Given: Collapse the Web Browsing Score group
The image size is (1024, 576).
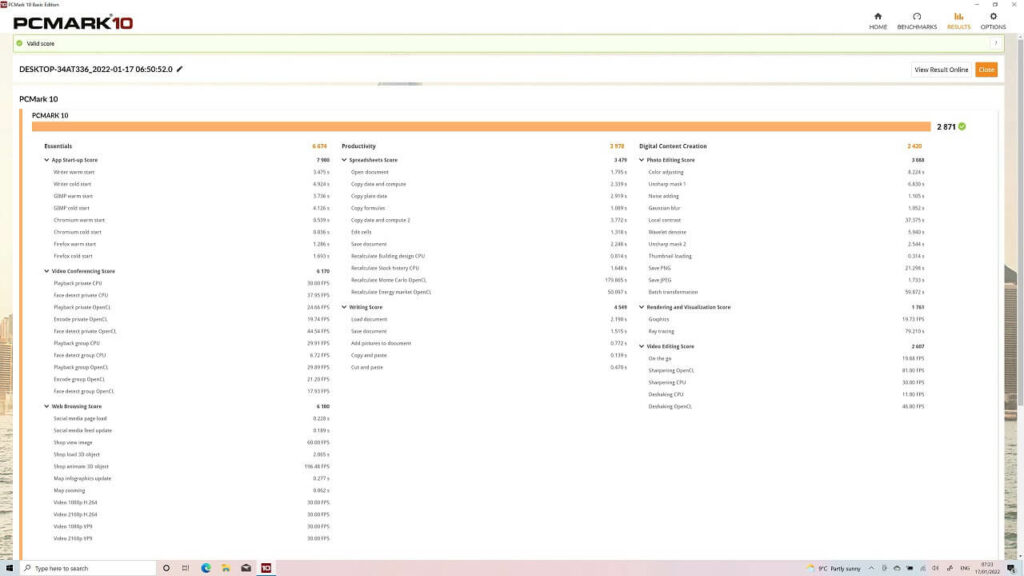Looking at the screenshot, I should [x=46, y=406].
